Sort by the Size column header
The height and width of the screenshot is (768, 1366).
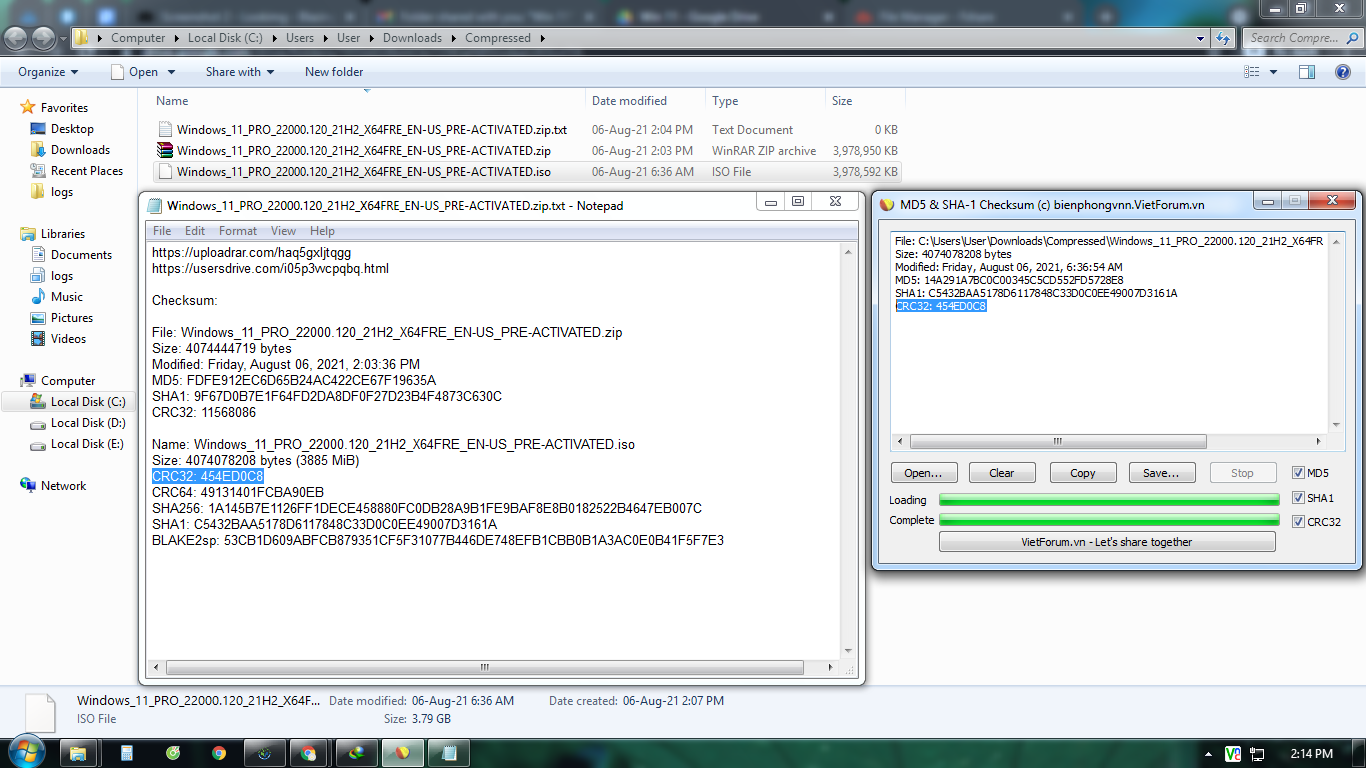click(865, 101)
